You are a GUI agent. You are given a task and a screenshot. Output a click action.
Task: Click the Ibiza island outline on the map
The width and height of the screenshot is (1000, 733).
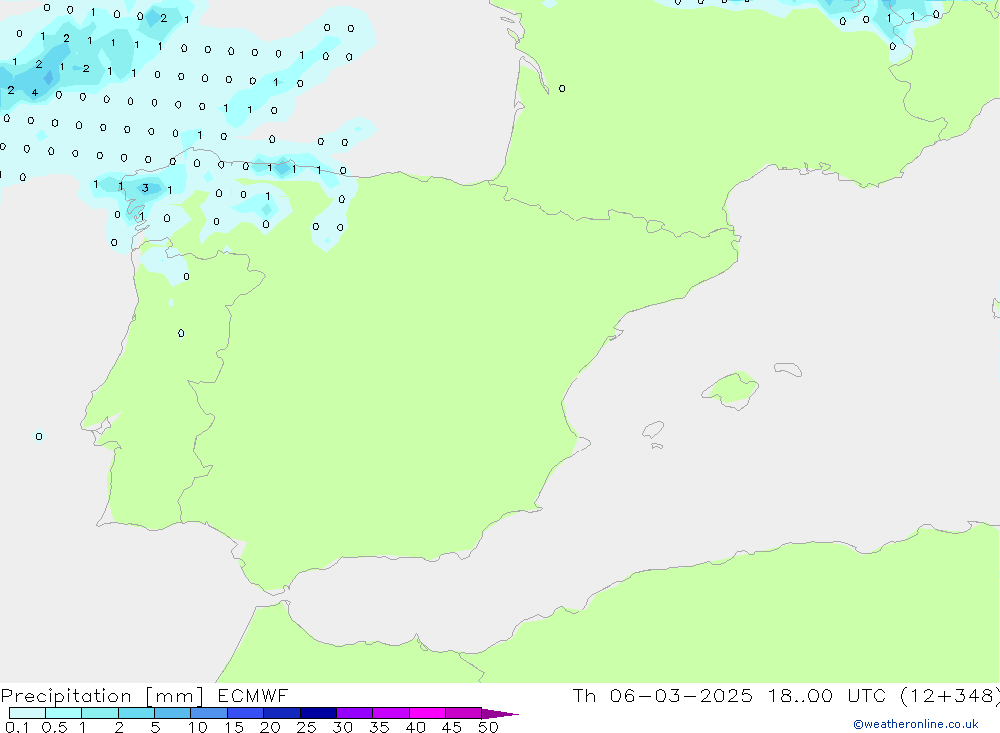[x=653, y=429]
